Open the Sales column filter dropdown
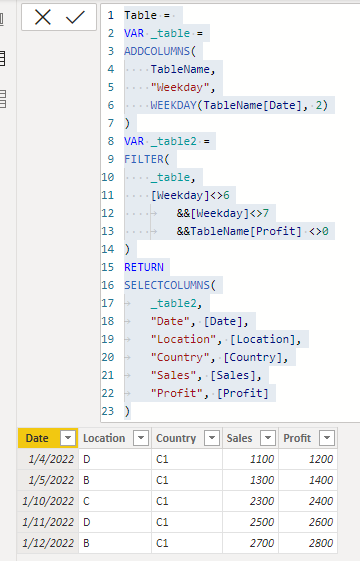Screen dimensions: 360x561 click(x=268, y=438)
